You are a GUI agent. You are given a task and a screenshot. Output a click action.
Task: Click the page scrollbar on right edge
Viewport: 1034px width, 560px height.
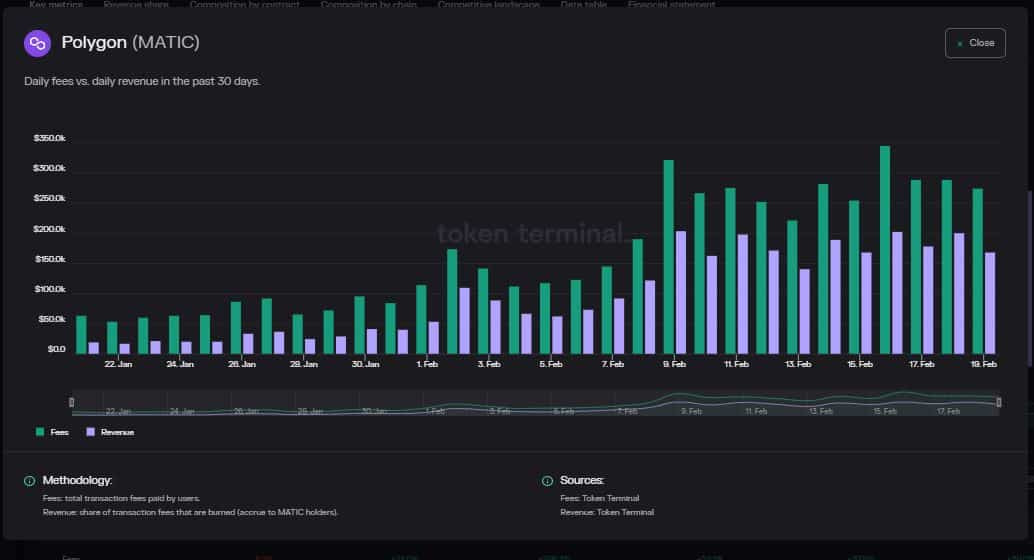(1030, 277)
